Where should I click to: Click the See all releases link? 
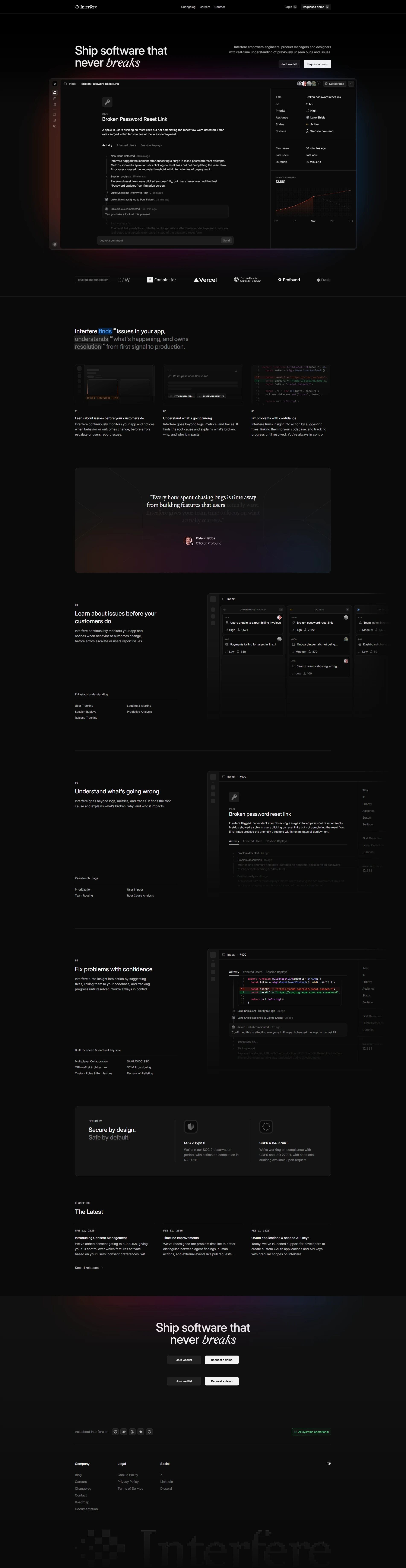point(89,1268)
